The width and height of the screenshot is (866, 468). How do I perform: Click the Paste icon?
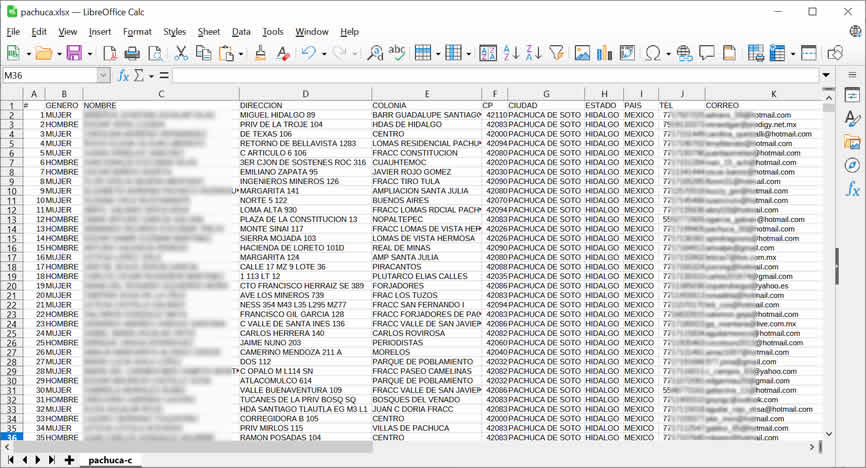click(226, 53)
